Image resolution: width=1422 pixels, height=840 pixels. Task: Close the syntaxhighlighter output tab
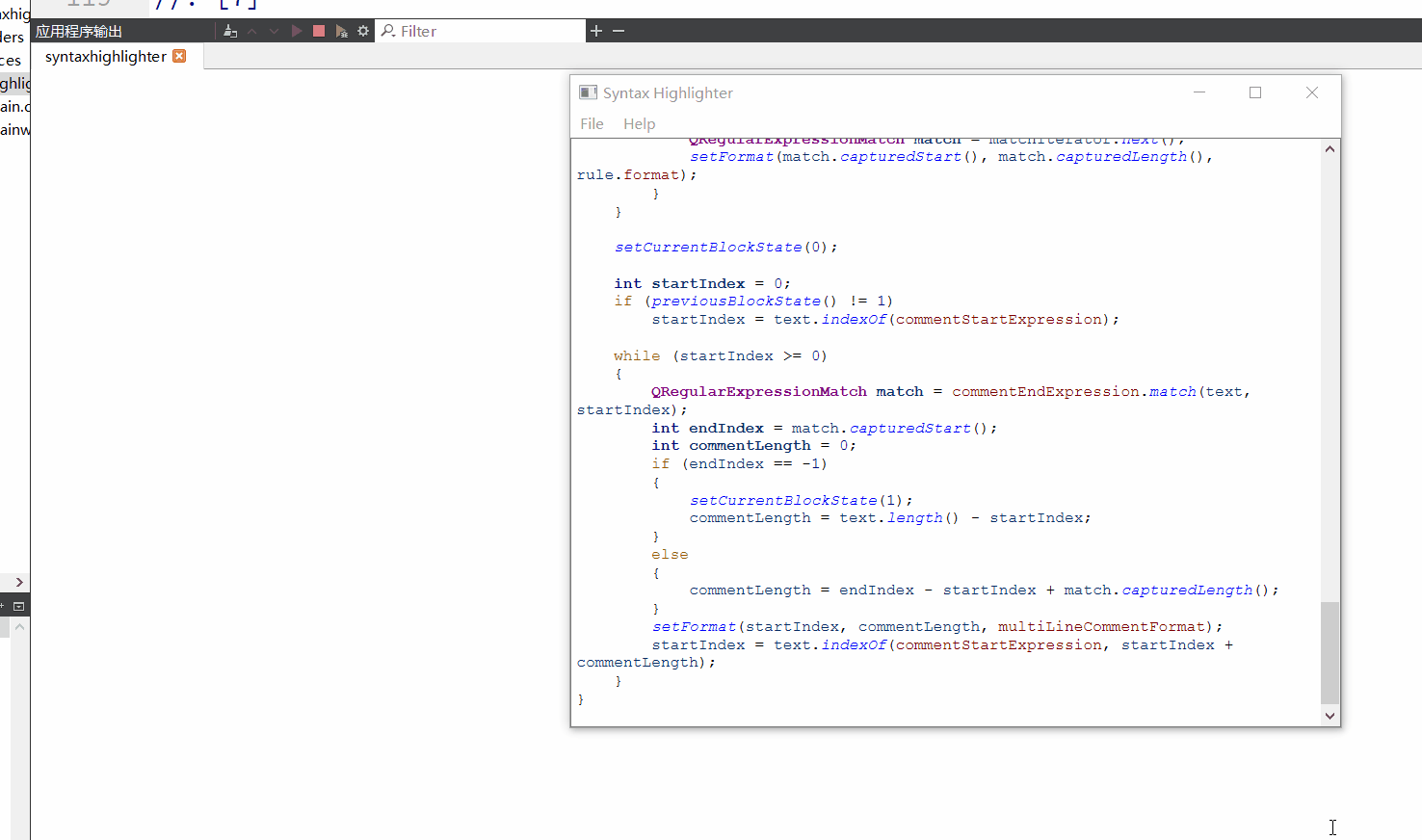click(179, 56)
